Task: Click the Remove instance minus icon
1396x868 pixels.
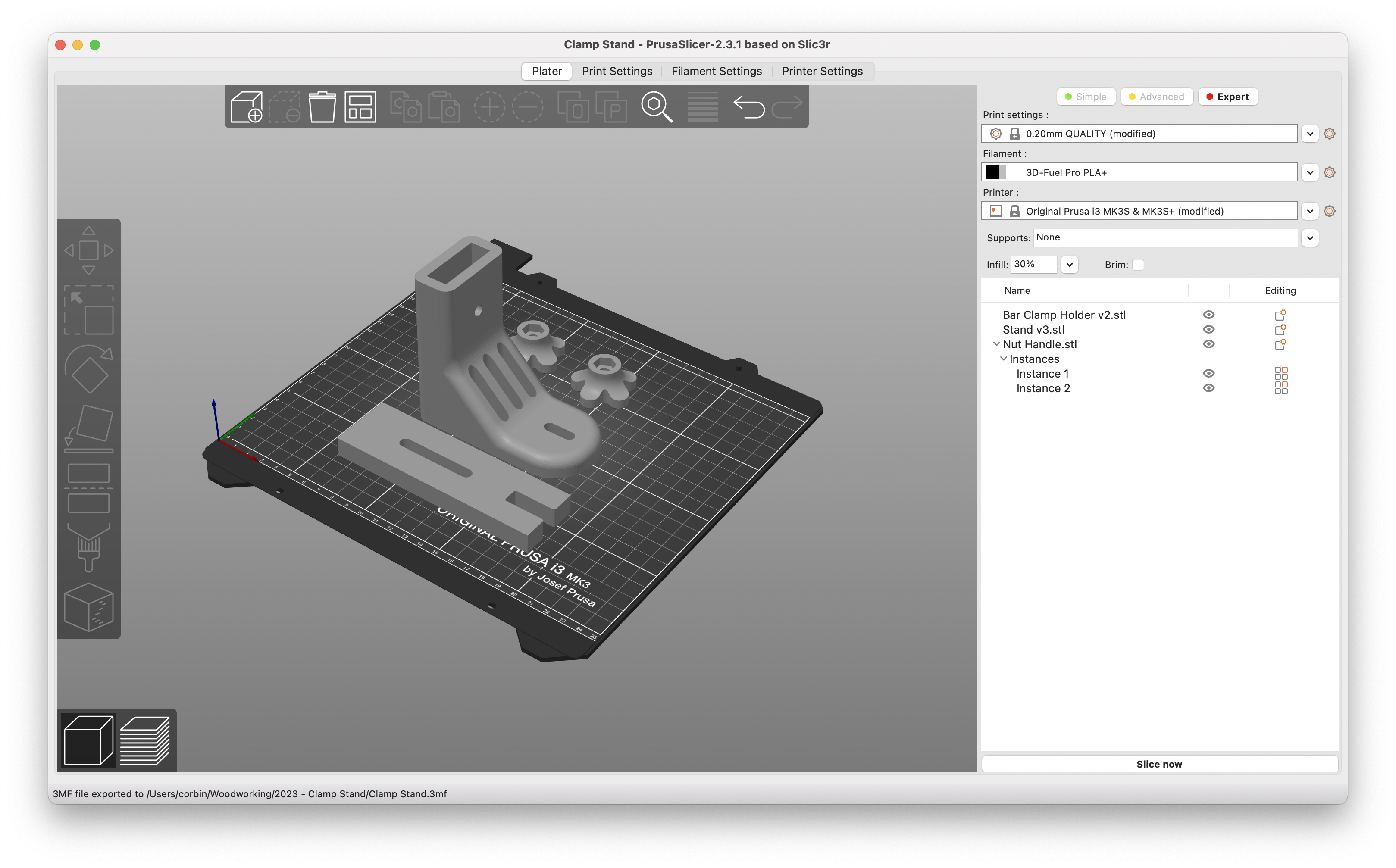Action: pos(528,107)
